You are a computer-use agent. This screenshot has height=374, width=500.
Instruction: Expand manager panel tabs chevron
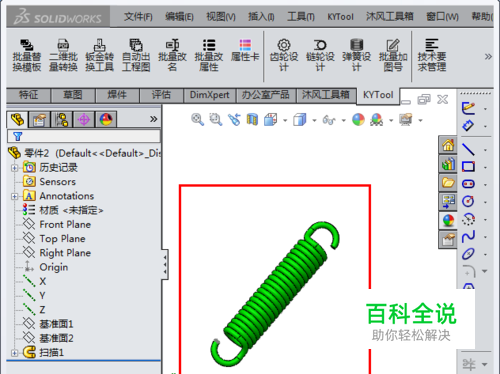click(153, 119)
